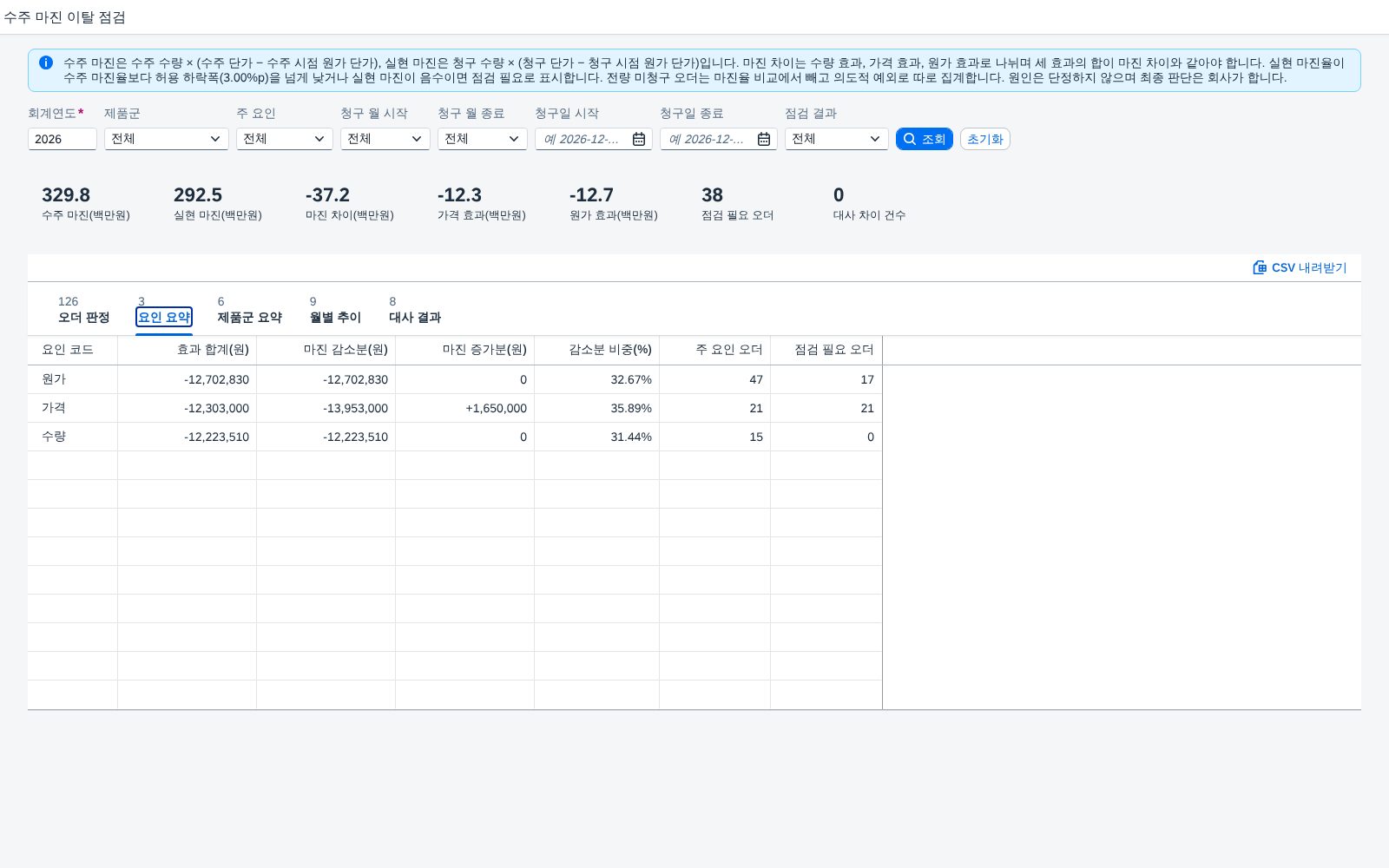Select the 원가 row cell
This screenshot has height=868, width=1389.
pos(73,379)
